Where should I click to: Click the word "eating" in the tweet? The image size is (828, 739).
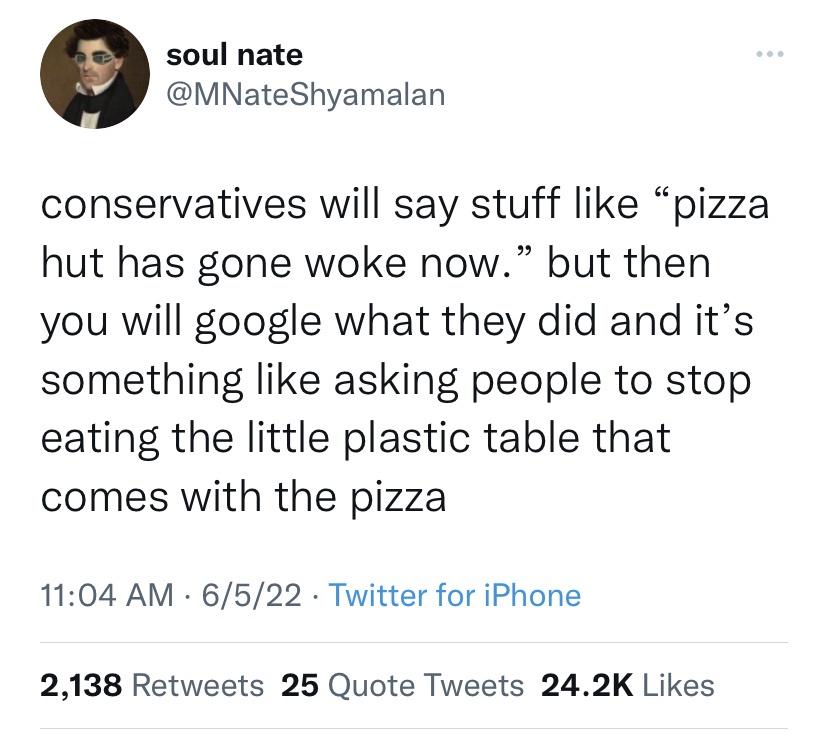96,439
